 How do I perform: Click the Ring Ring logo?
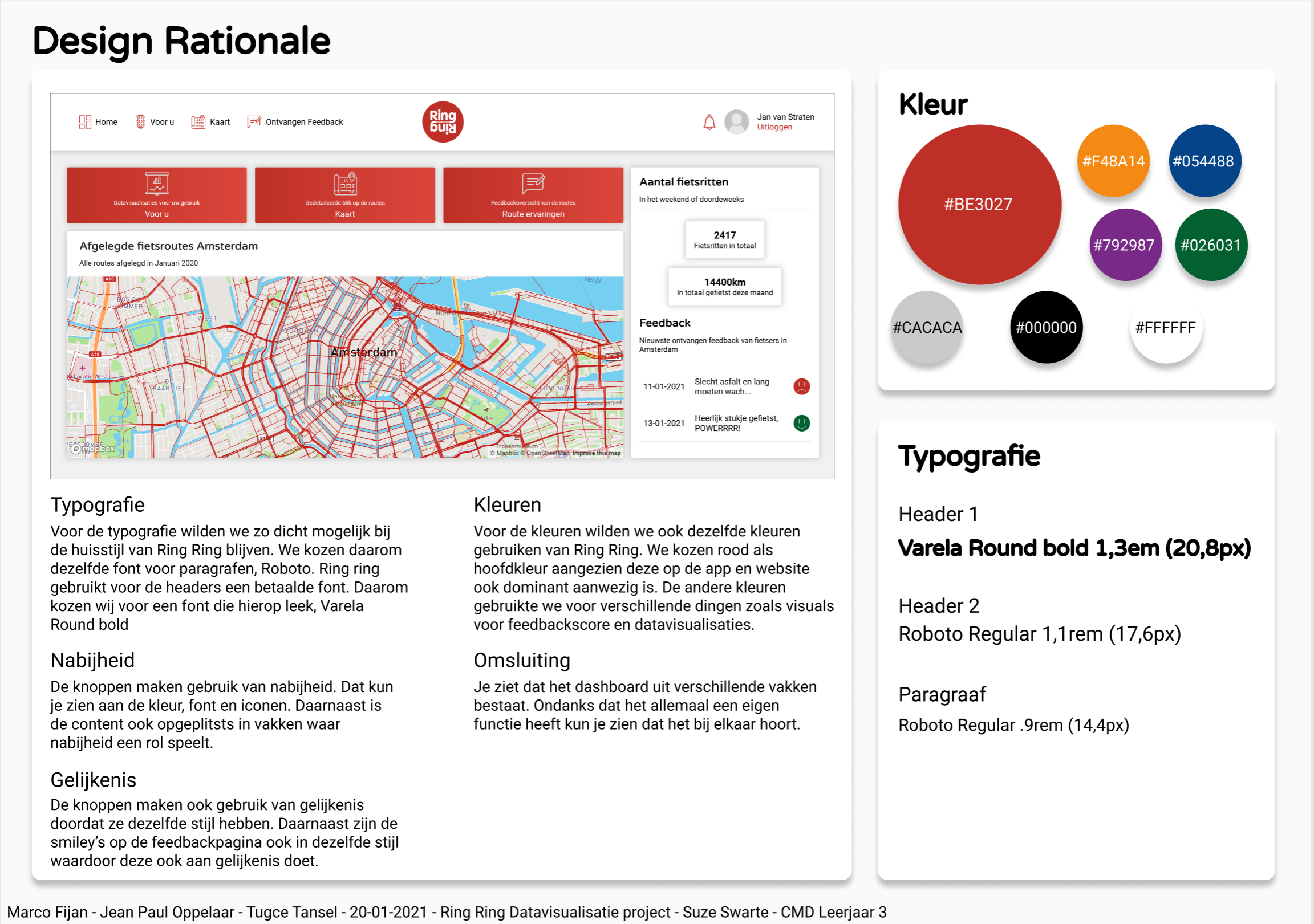[x=443, y=122]
